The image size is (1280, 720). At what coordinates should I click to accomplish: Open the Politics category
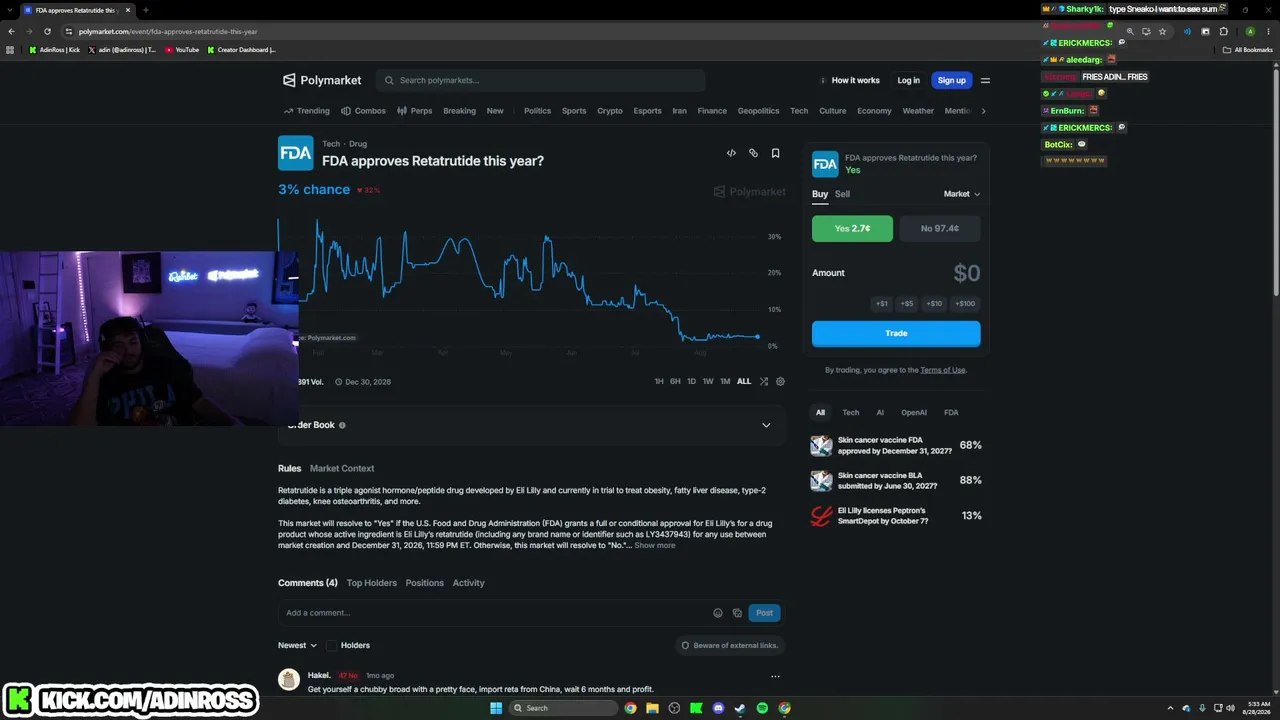pos(537,111)
